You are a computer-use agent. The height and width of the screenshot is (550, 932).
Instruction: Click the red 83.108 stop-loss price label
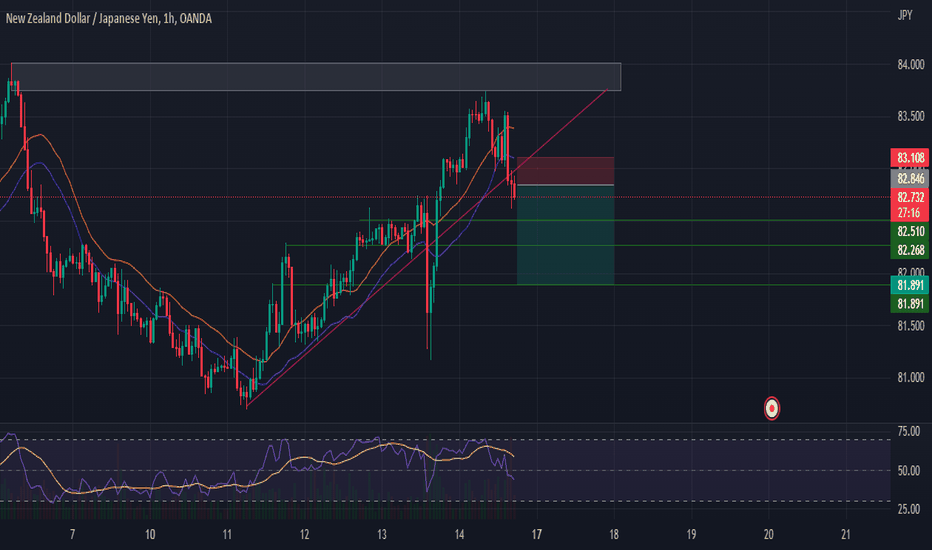pyautogui.click(x=910, y=158)
